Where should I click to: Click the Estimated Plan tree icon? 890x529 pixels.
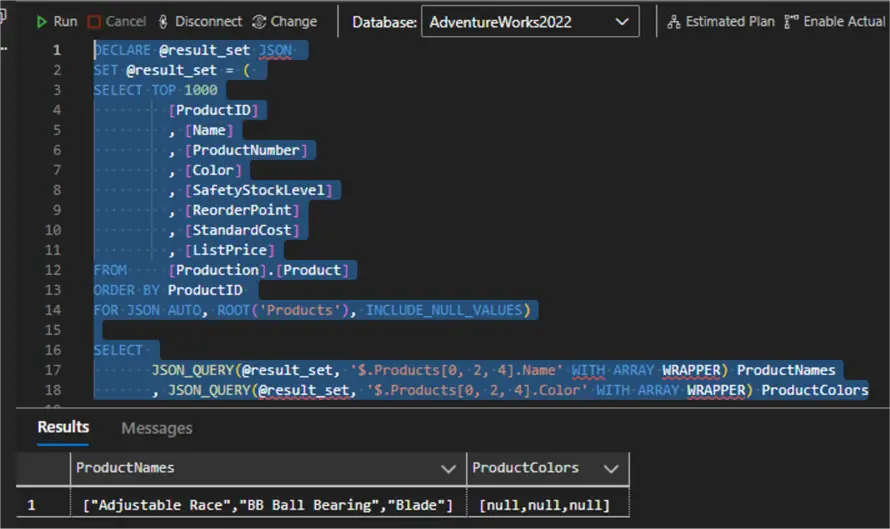coord(673,22)
